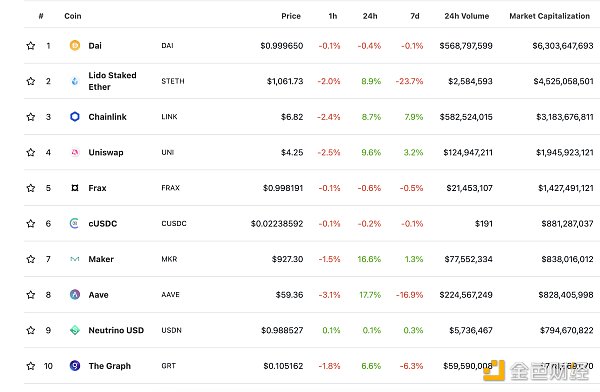Click the Dai coin logo icon
Image resolution: width=600 pixels, height=392 pixels.
(75, 46)
